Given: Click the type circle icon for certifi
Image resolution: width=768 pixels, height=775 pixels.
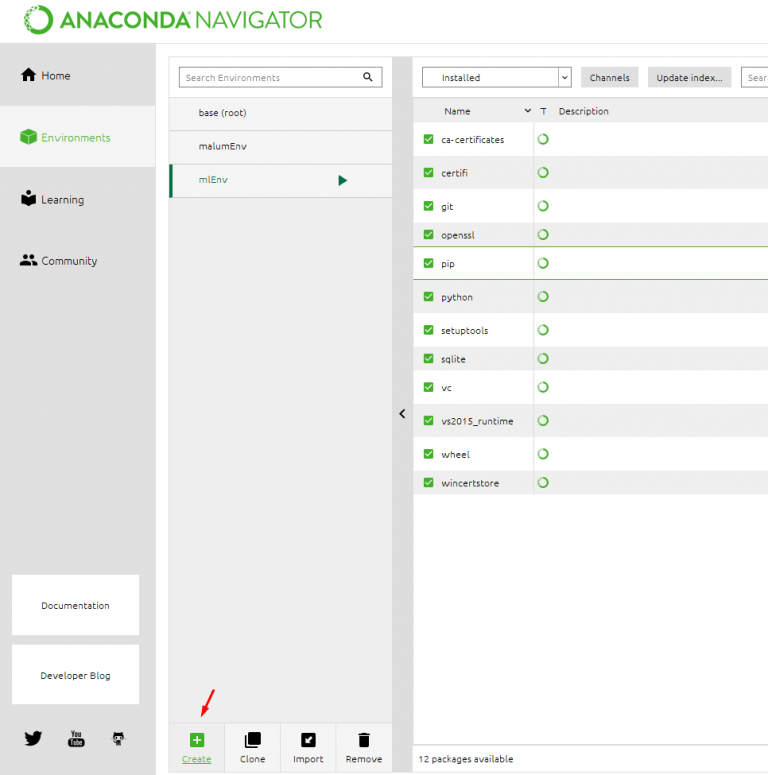Looking at the screenshot, I should point(543,172).
